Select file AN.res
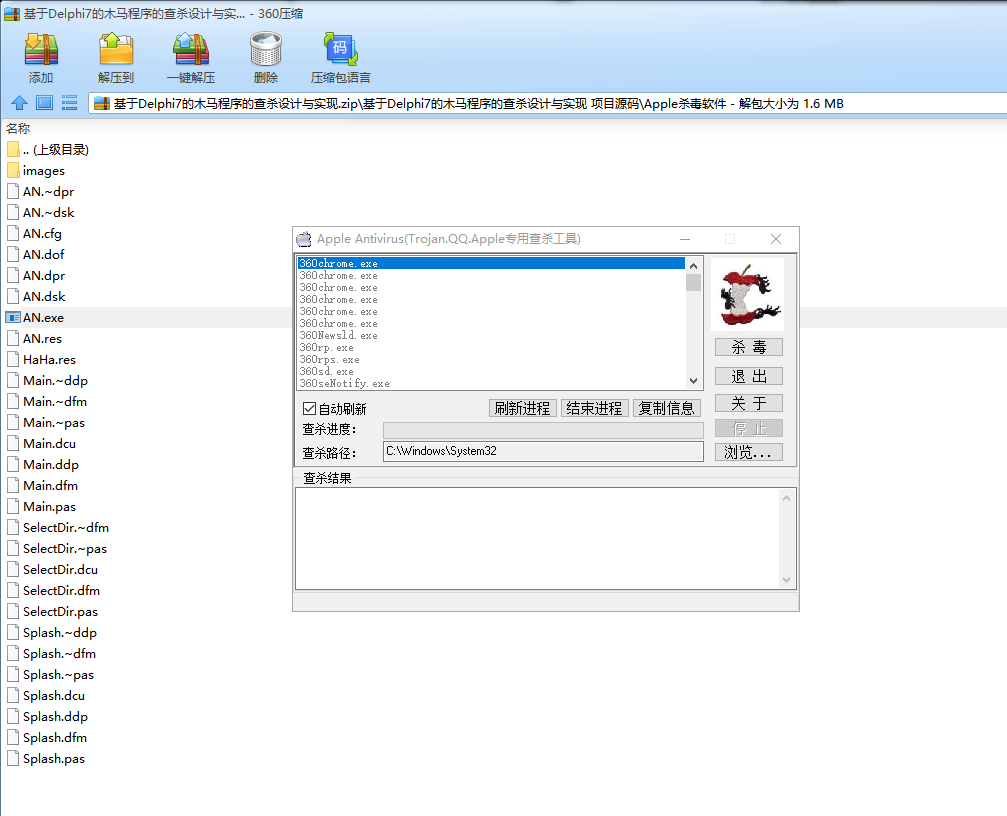The height and width of the screenshot is (816, 1007). [x=35, y=338]
